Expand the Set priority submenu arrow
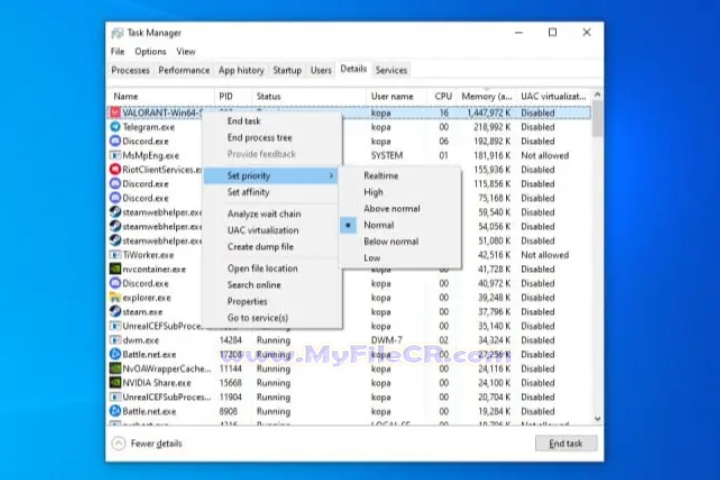This screenshot has height=480, width=720. [331, 175]
